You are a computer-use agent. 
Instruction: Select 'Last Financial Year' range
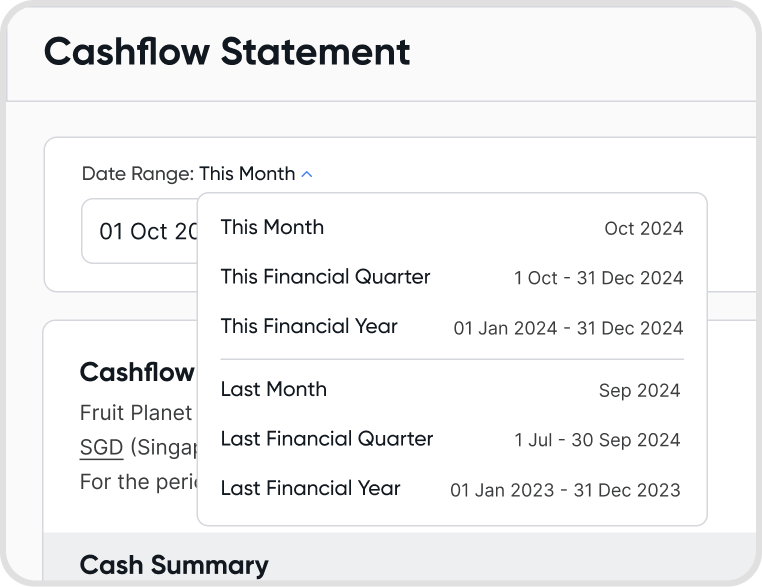pos(310,488)
